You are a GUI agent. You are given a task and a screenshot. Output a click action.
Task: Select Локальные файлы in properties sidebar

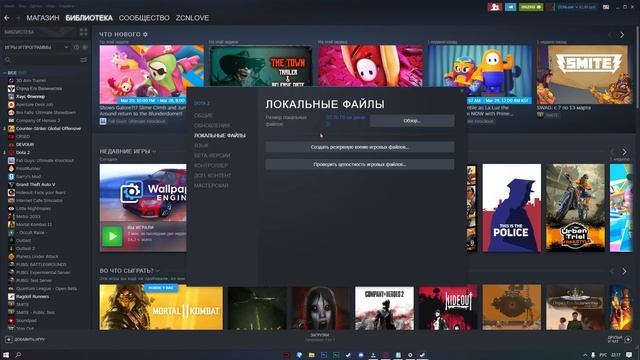pos(220,136)
